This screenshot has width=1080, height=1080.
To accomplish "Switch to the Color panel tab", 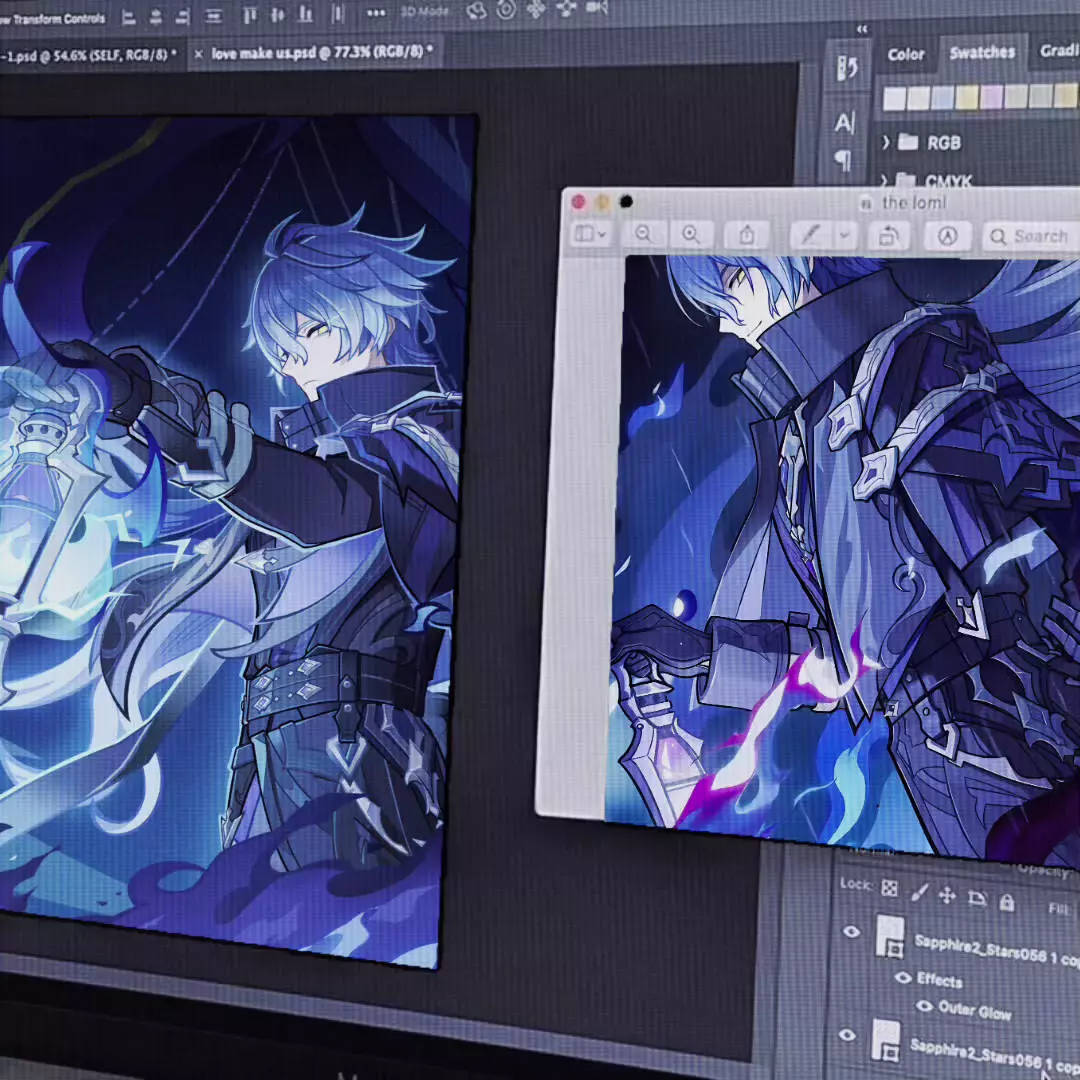I will (x=906, y=54).
